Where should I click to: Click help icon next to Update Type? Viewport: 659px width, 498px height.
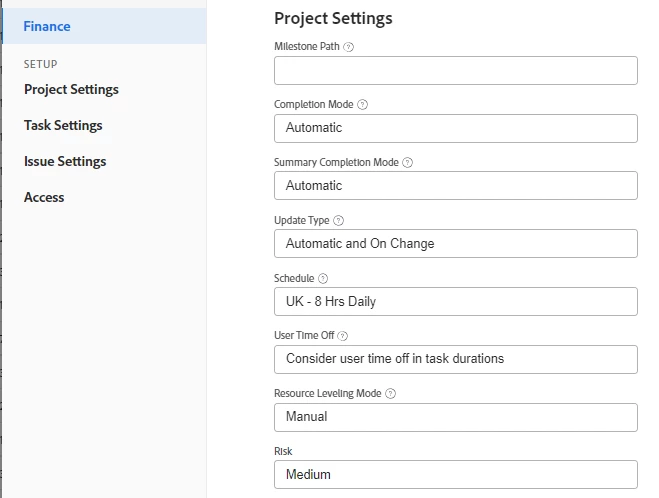click(x=338, y=221)
